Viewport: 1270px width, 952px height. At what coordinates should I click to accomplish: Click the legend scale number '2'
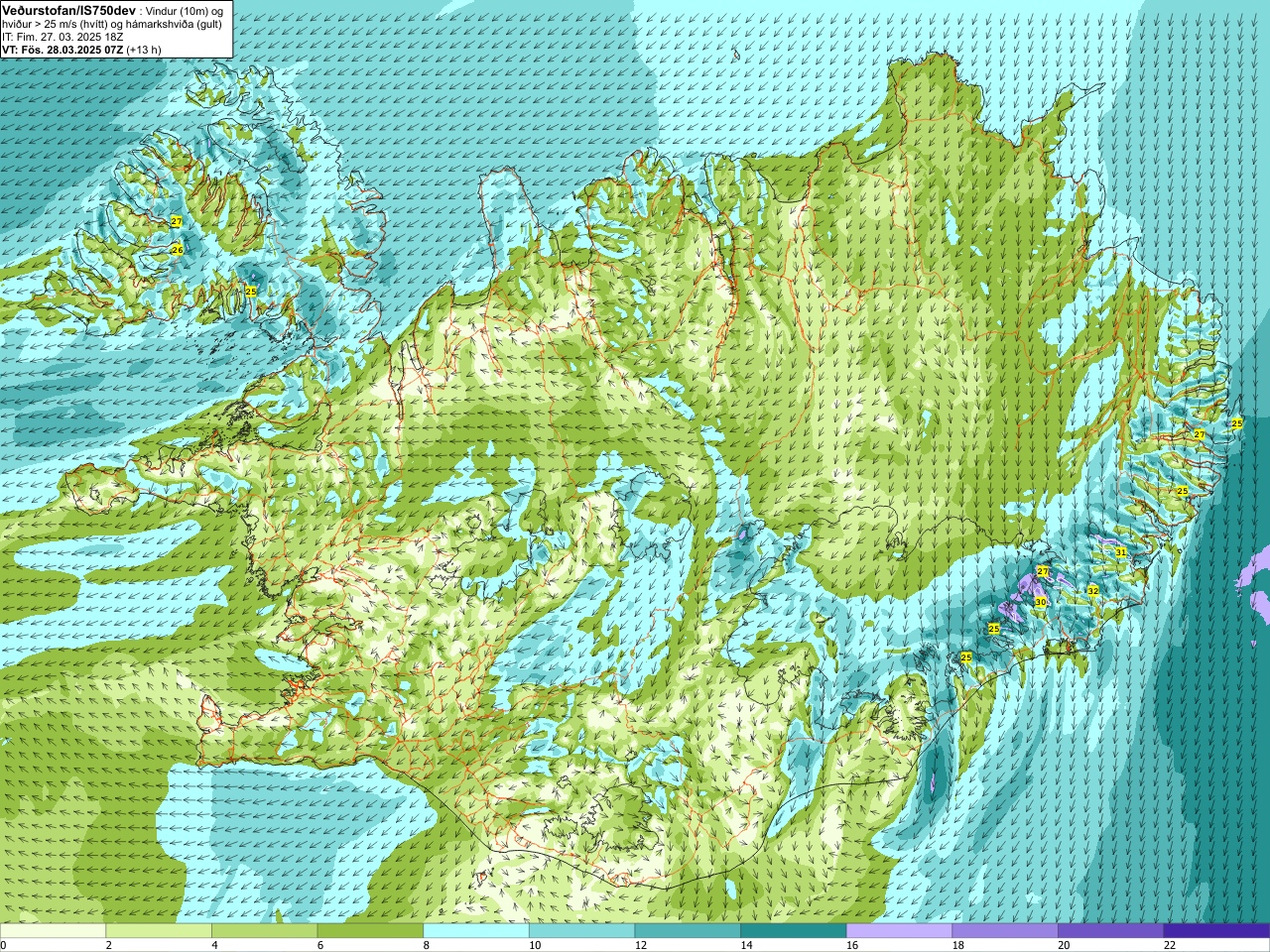(108, 945)
